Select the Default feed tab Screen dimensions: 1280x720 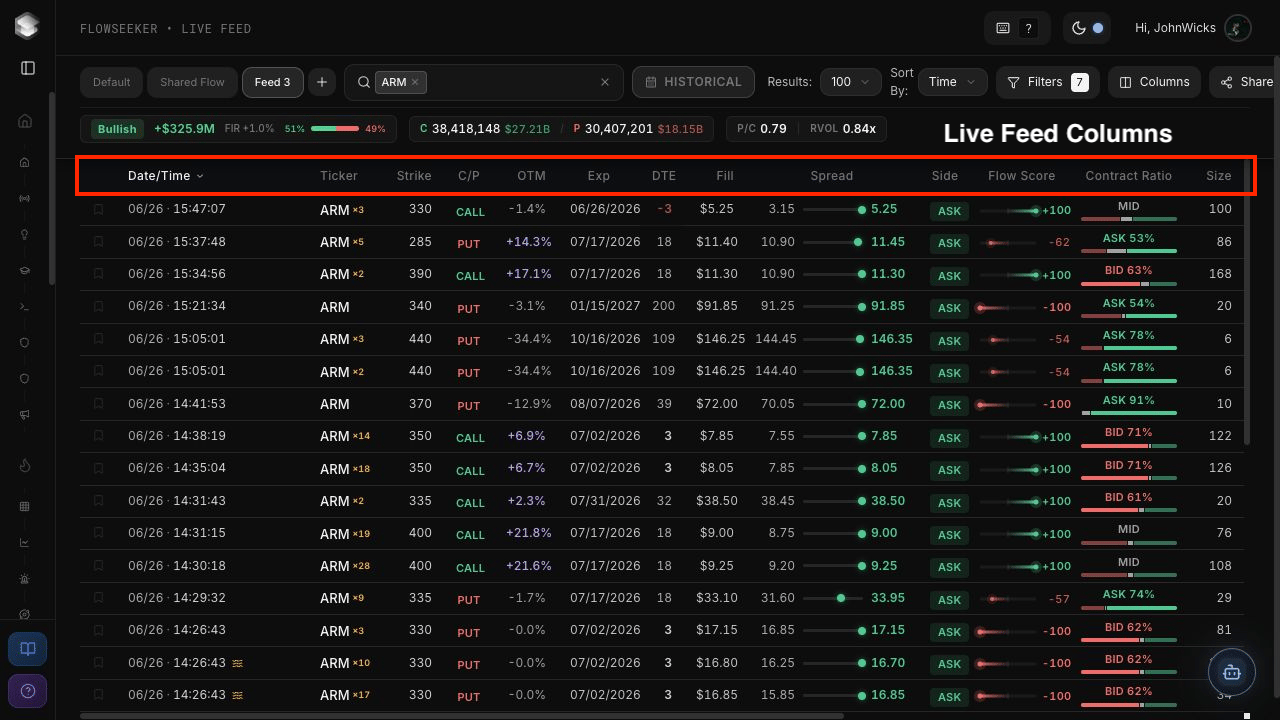coord(112,82)
